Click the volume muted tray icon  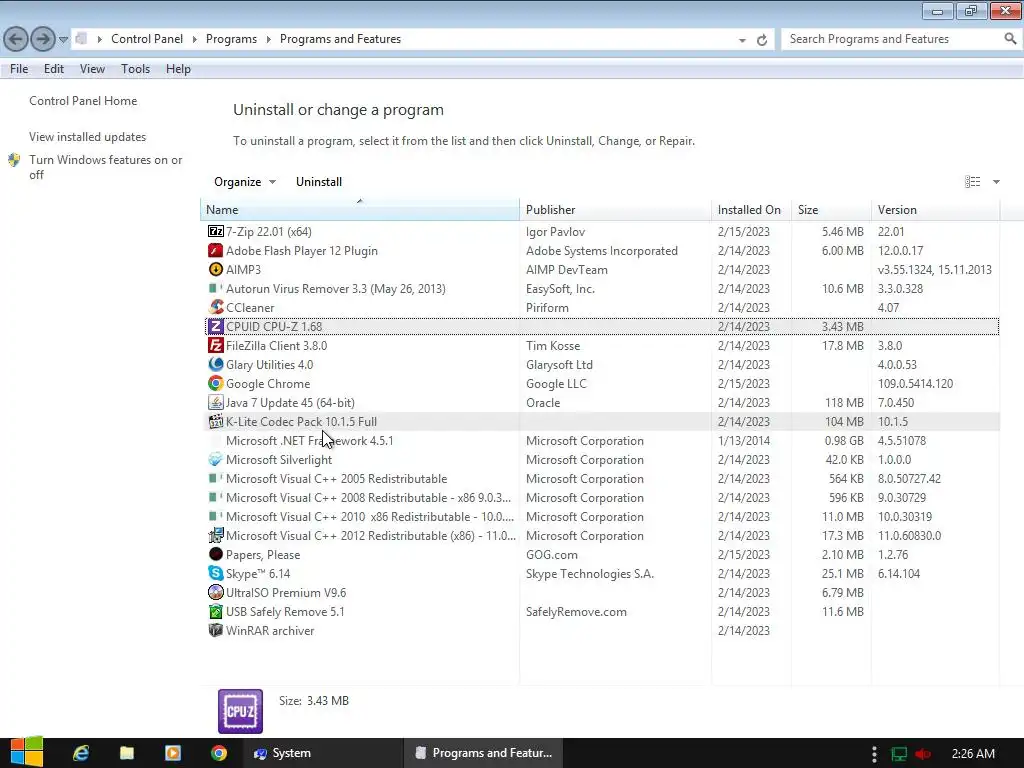(922, 754)
